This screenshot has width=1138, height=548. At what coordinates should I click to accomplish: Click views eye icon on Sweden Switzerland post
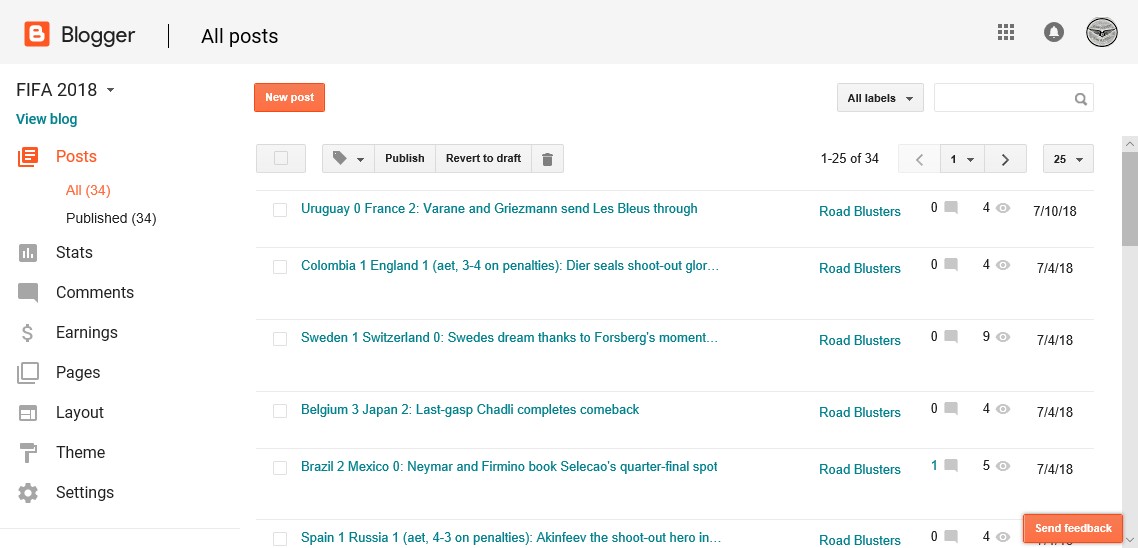coord(1003,337)
